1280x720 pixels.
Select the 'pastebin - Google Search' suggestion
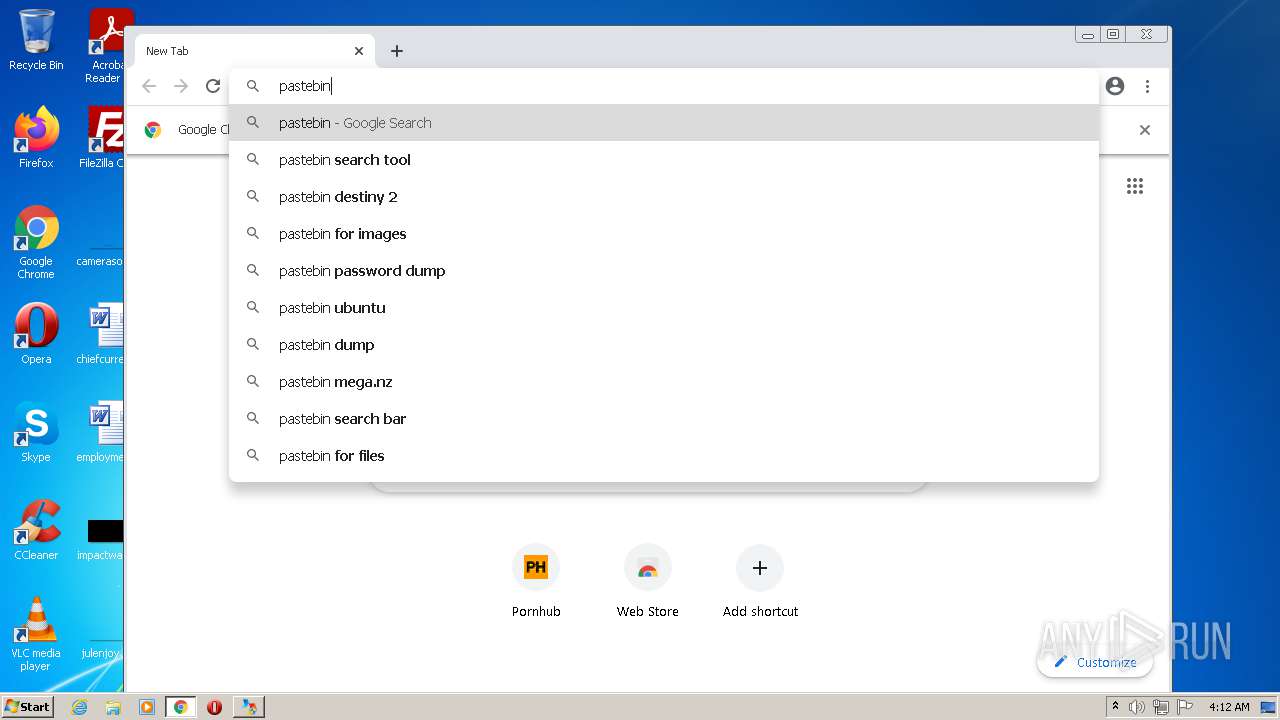(664, 123)
